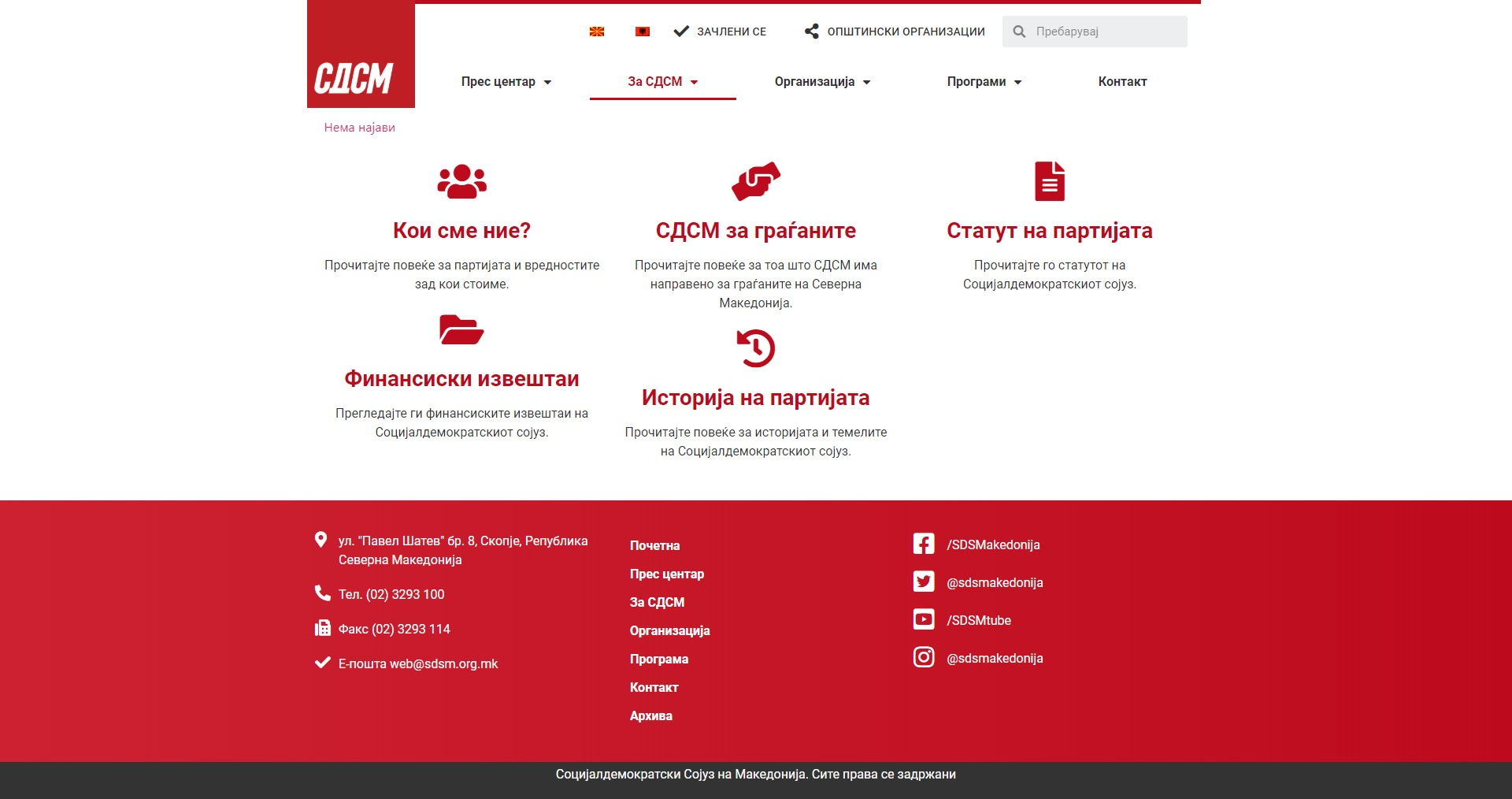Go to the Контакт menu item in the header
Screen dimensions: 1512x799
[x=1122, y=82]
